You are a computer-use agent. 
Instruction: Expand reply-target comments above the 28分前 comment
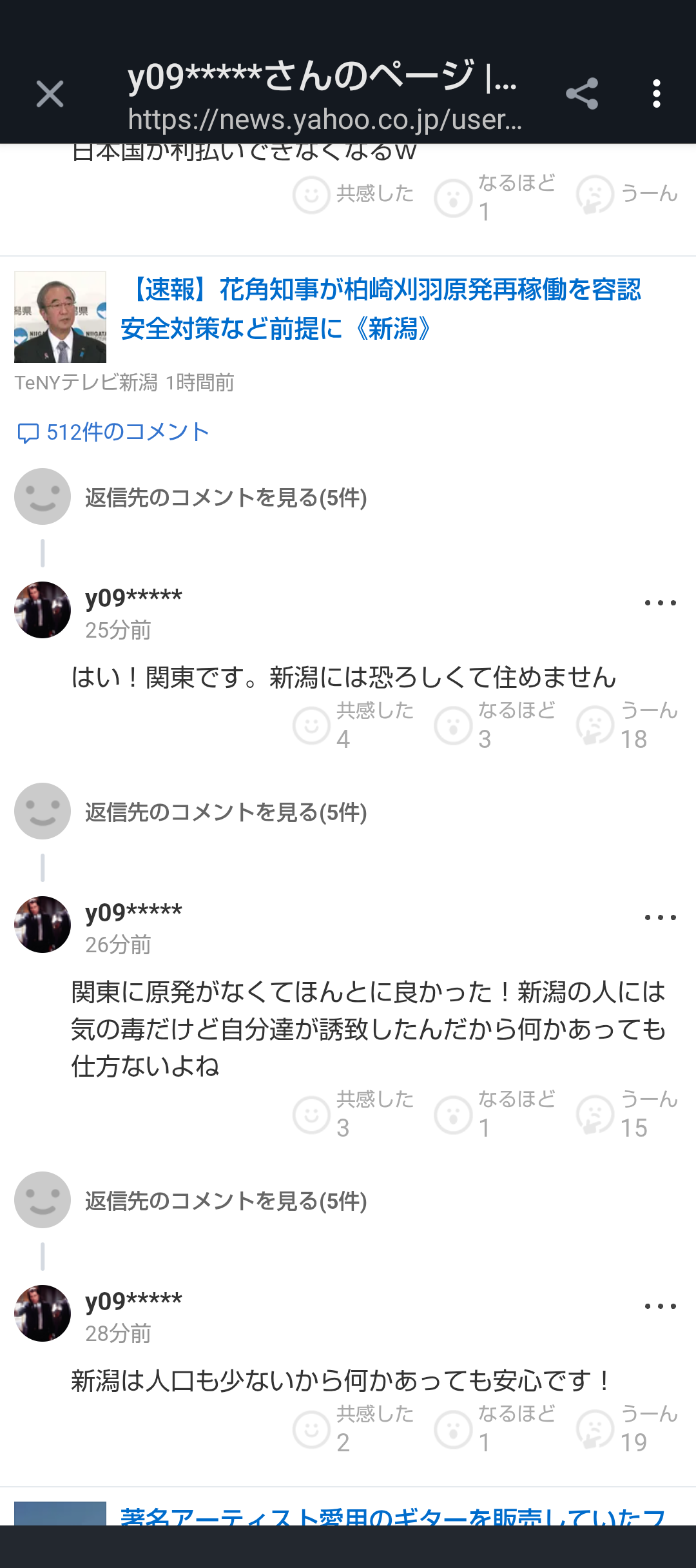[226, 1201]
